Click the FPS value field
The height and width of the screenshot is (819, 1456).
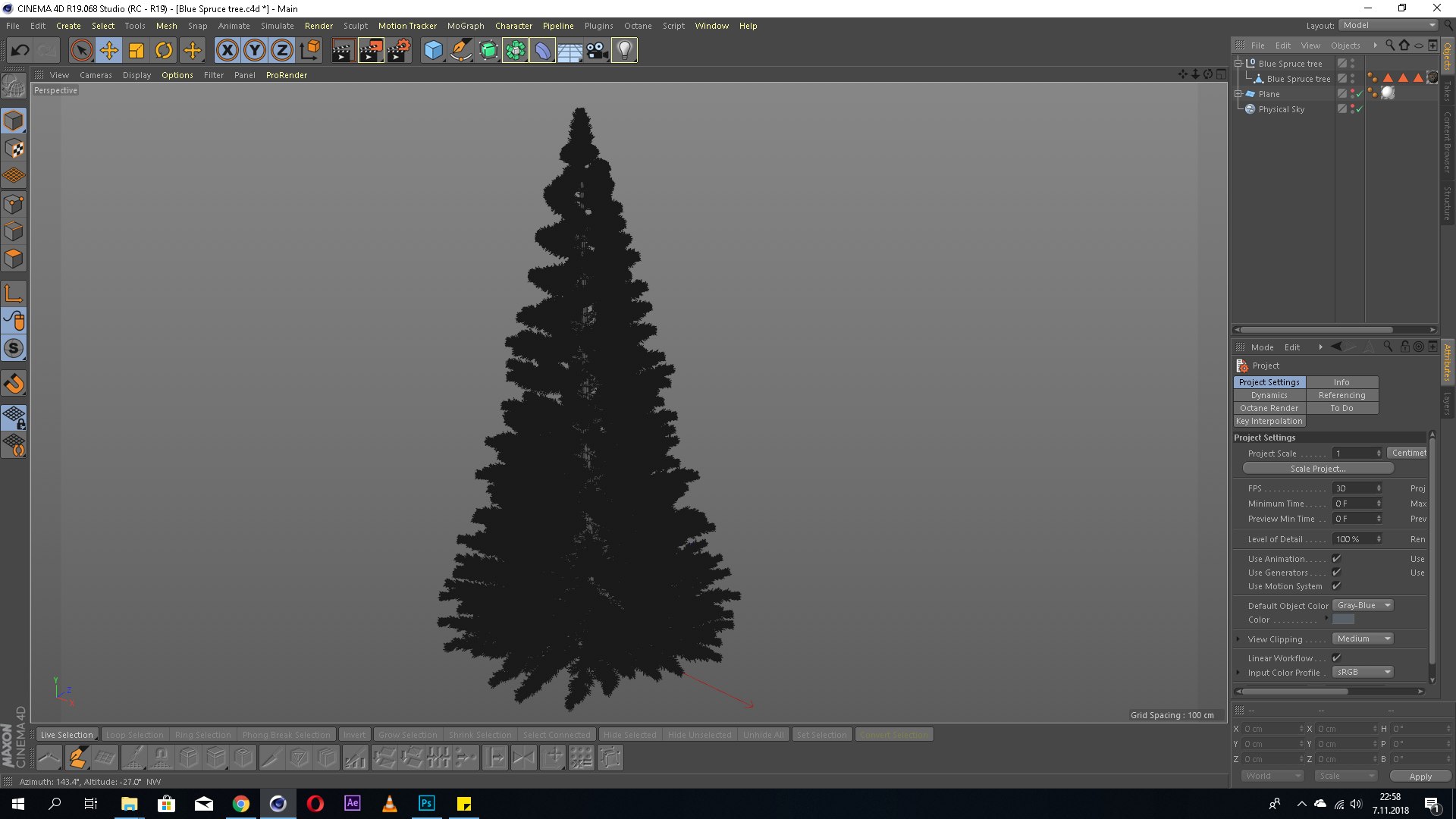coord(1357,488)
